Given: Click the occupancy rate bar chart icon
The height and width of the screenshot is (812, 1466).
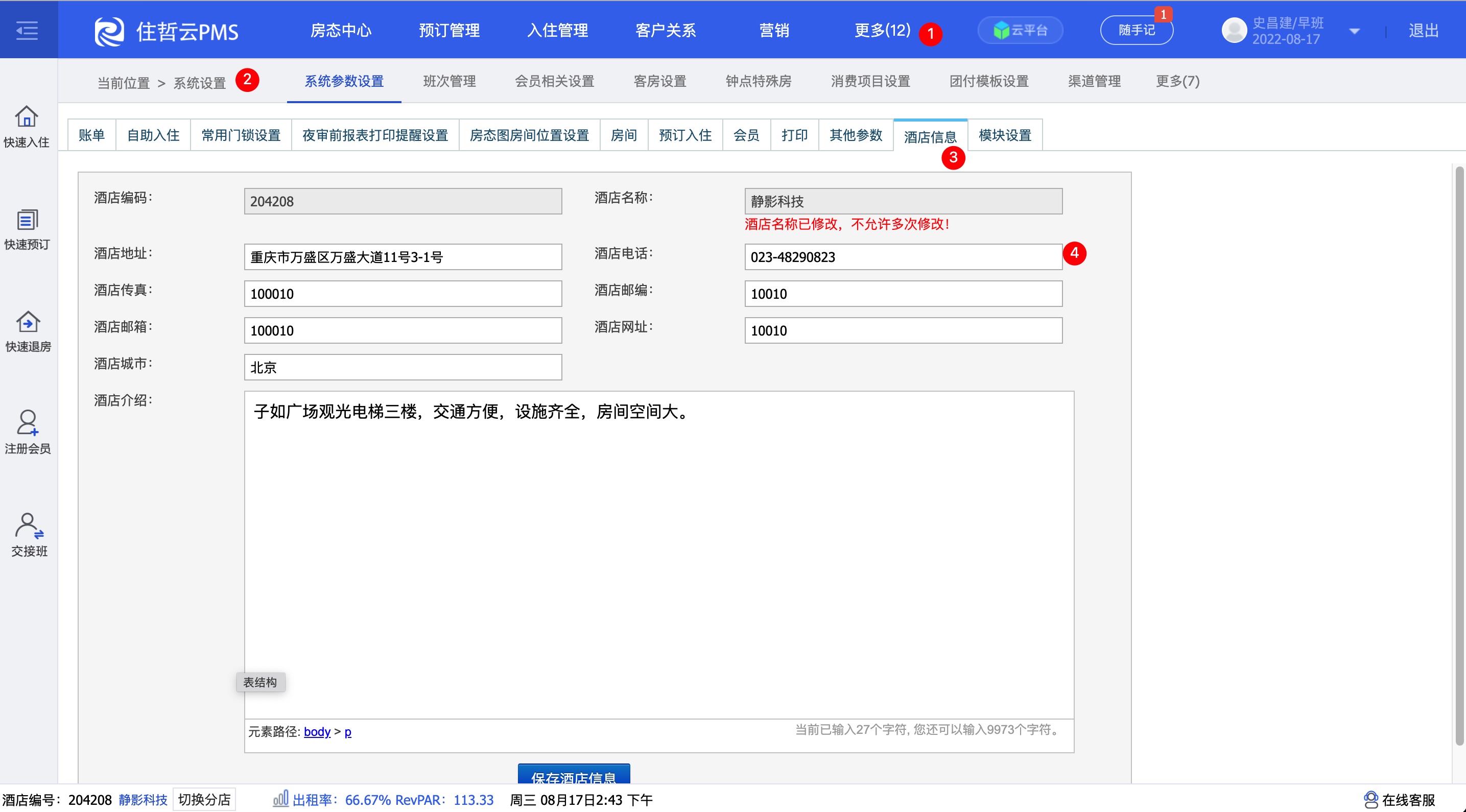Looking at the screenshot, I should pyautogui.click(x=280, y=799).
